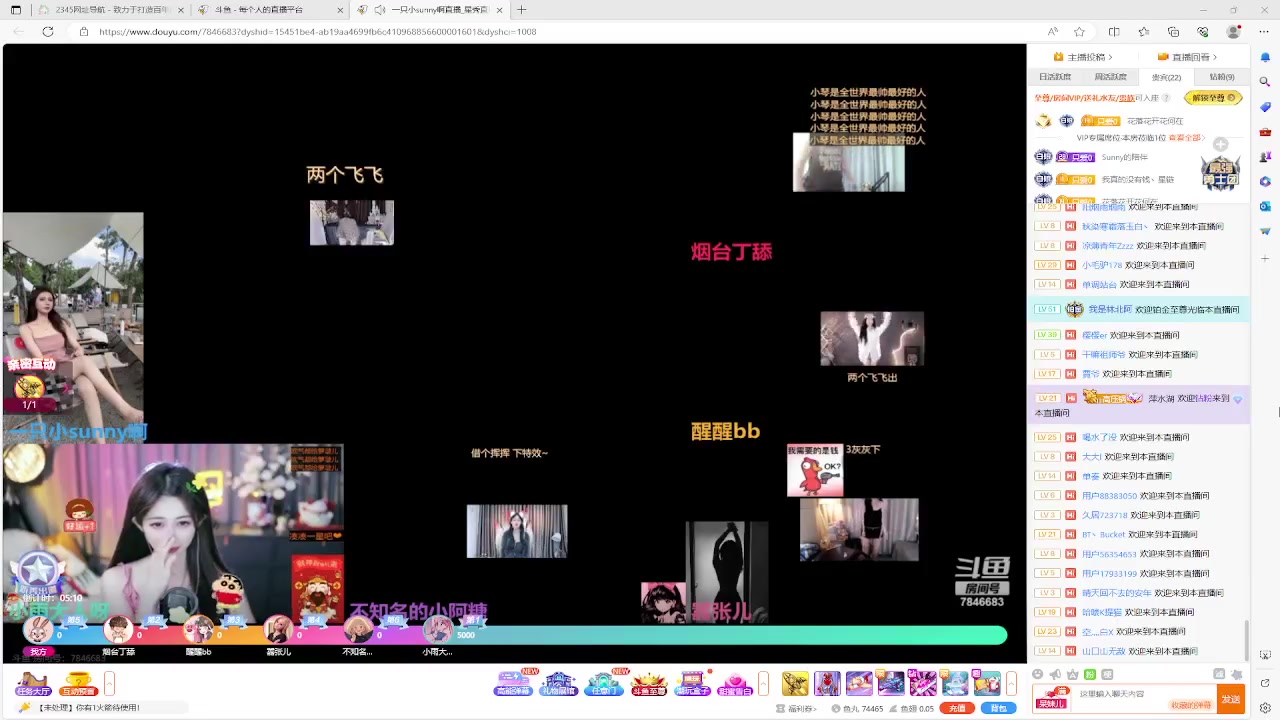
Task: Open the 福利券 coupon link
Action: 797,708
